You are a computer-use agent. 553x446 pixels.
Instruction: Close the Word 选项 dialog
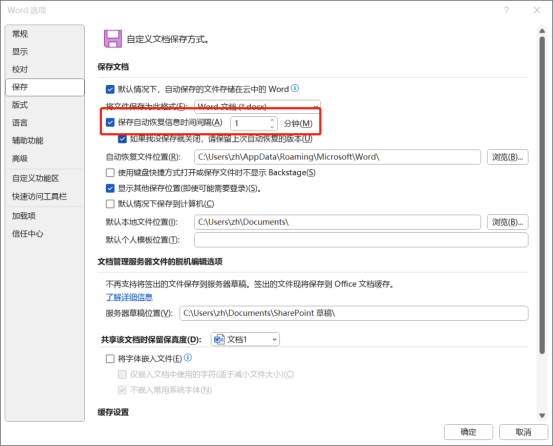tap(537, 10)
